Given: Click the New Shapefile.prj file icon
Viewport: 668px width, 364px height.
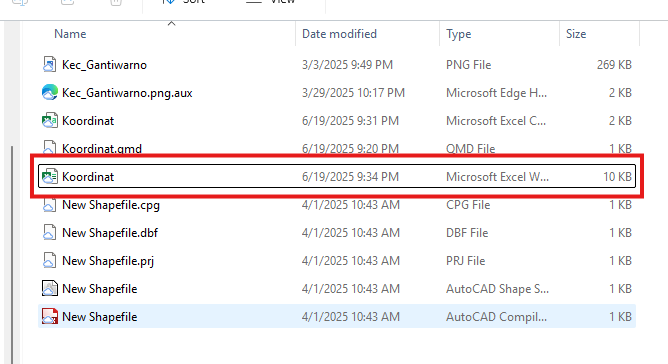Looking at the screenshot, I should (x=49, y=260).
